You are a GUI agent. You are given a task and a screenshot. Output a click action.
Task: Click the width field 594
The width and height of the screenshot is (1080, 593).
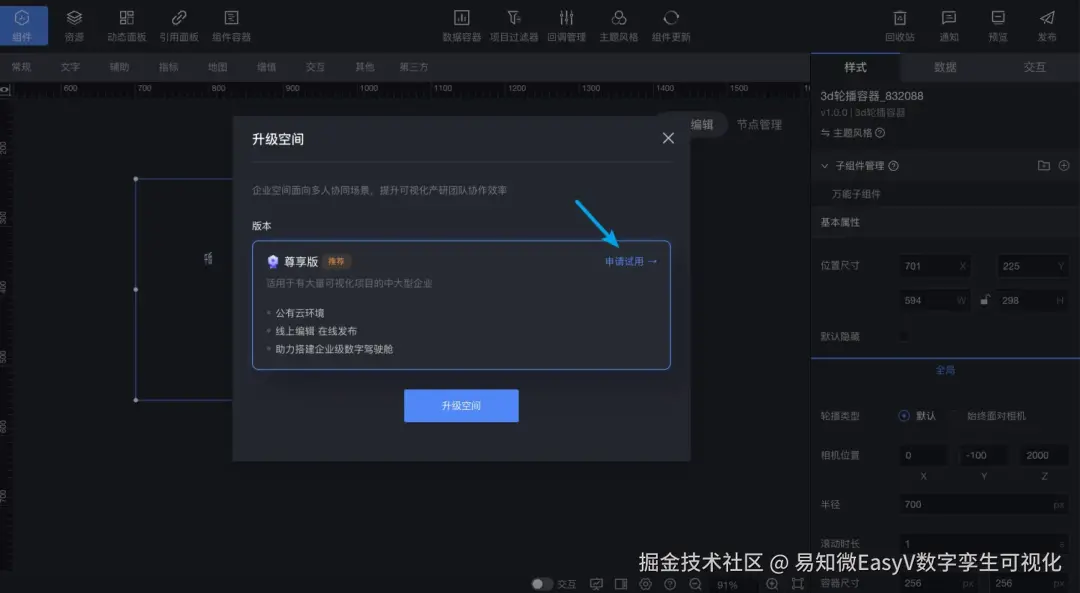click(x=935, y=300)
